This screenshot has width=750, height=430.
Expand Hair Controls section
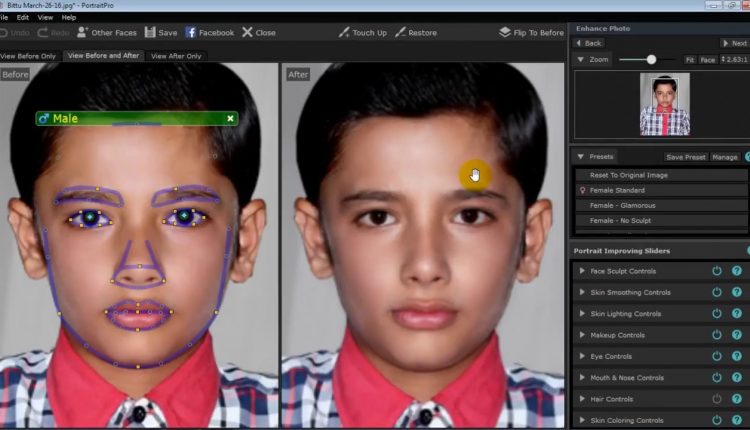[582, 398]
